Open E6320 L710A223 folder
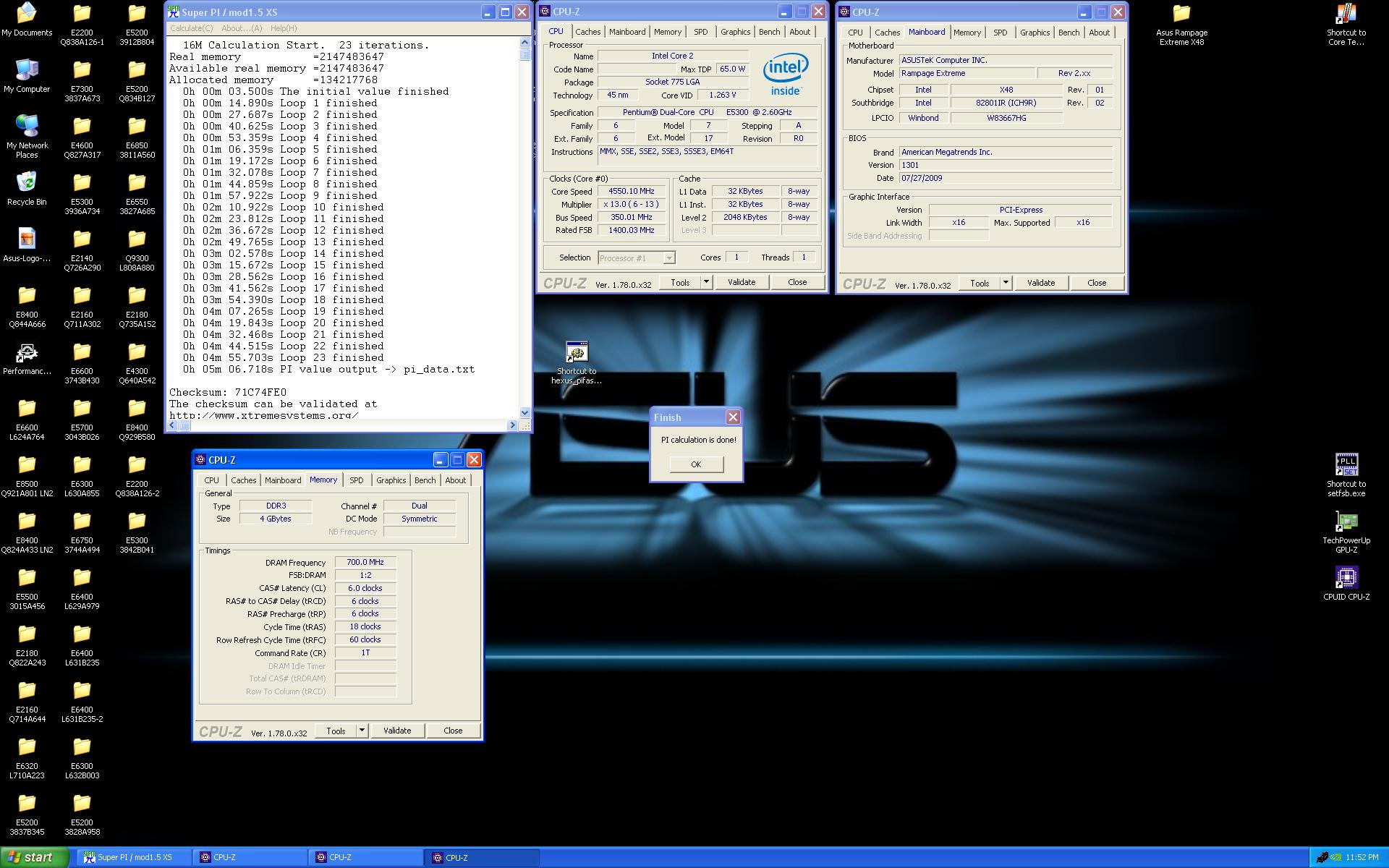 (27, 757)
